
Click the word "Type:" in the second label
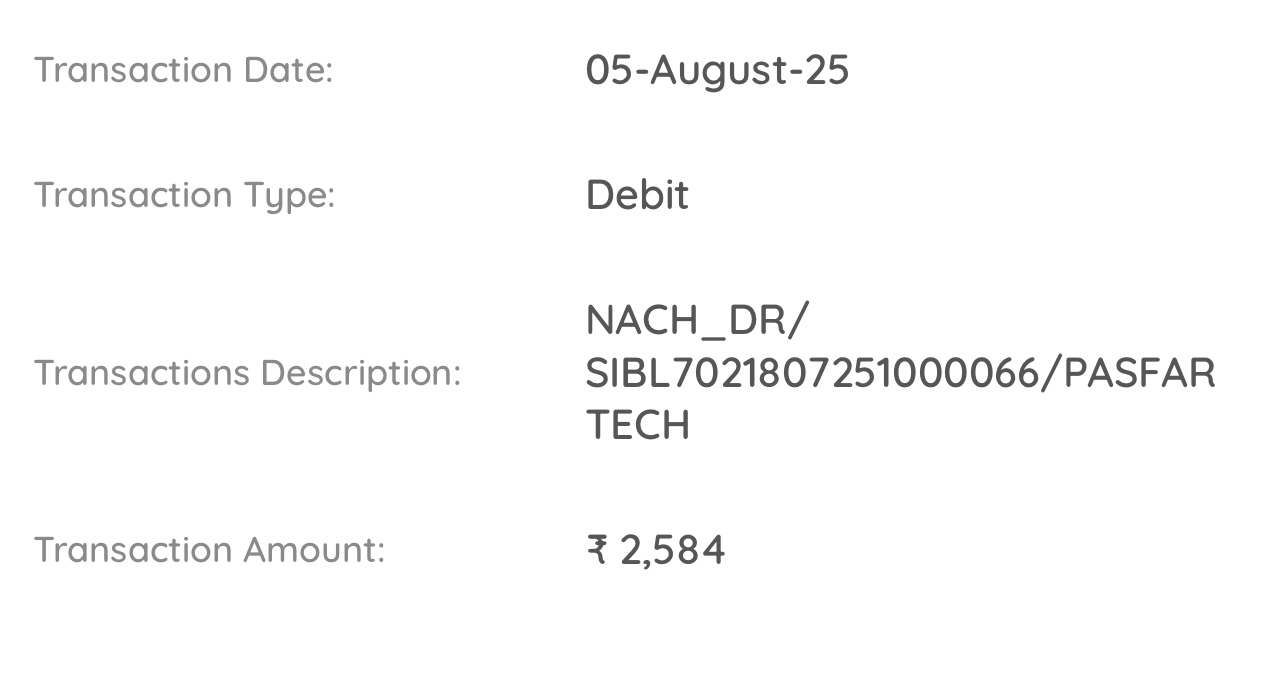290,195
